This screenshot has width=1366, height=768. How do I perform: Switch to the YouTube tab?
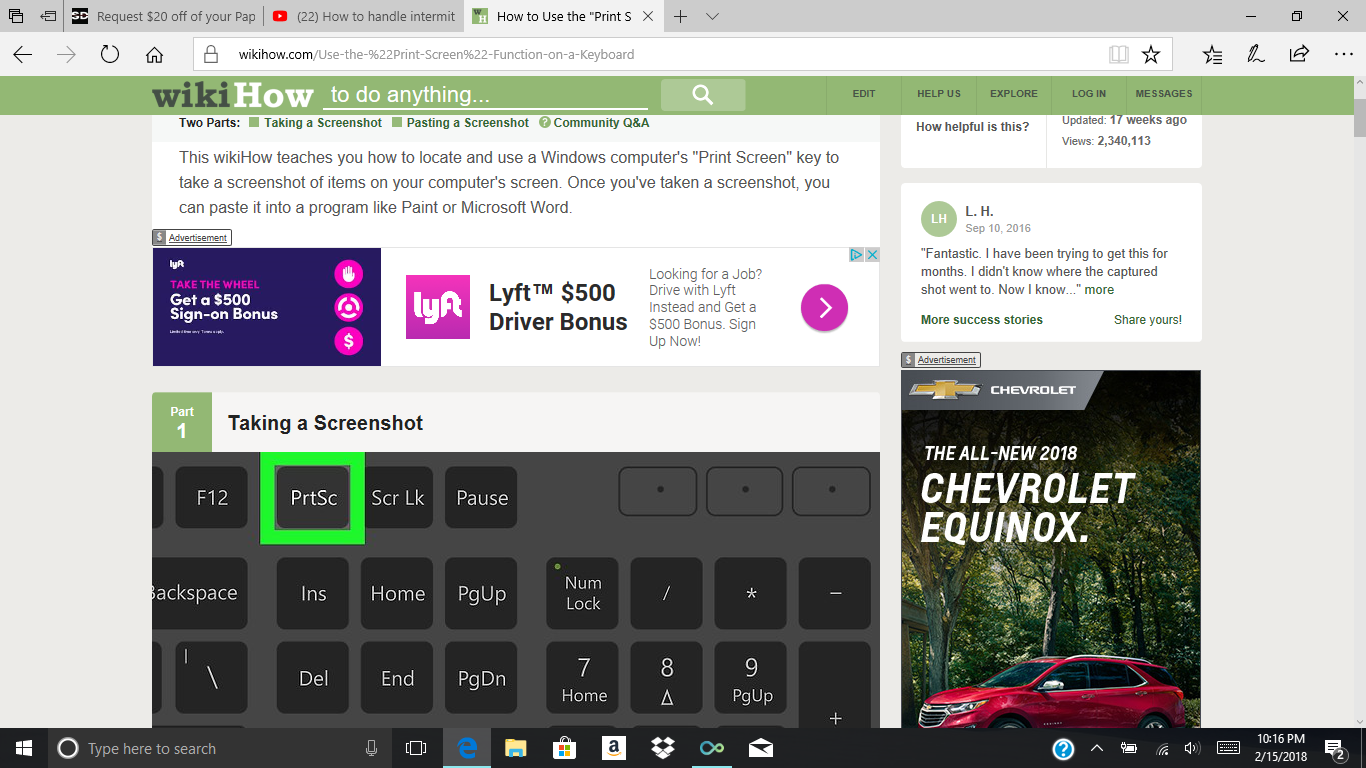pyautogui.click(x=364, y=17)
